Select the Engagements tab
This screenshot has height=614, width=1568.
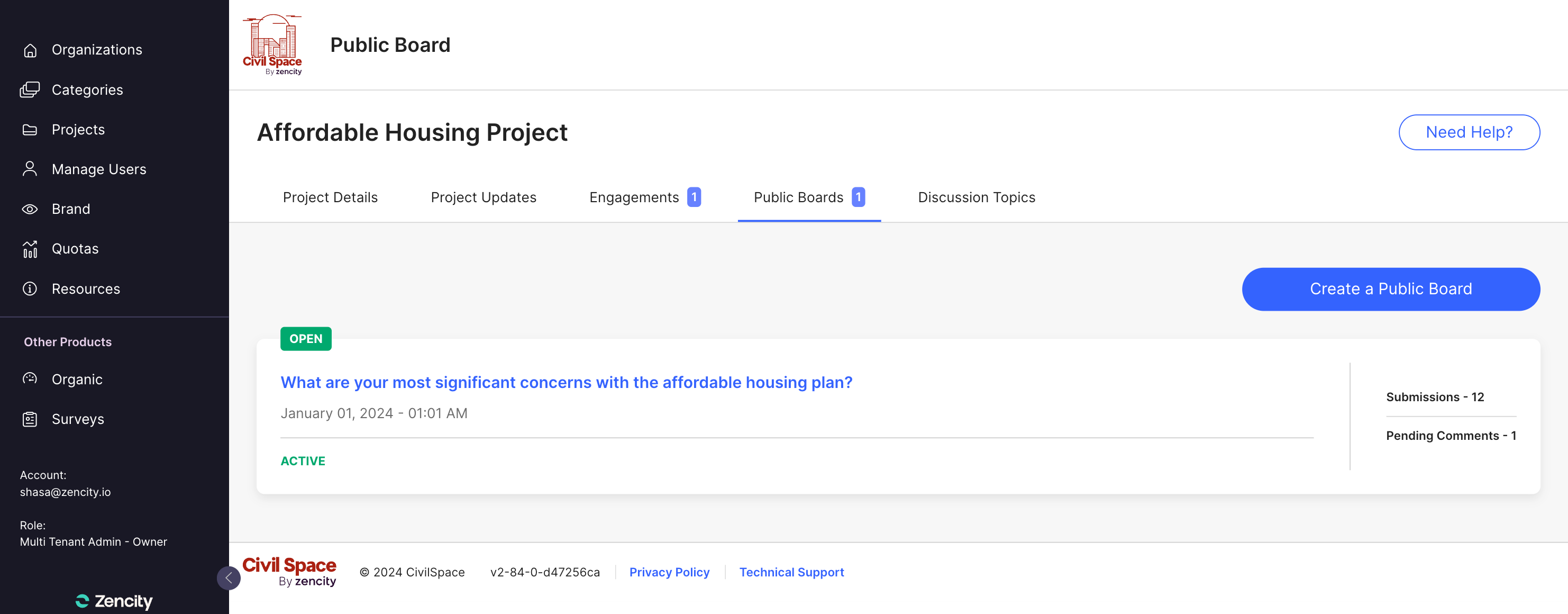(x=634, y=197)
